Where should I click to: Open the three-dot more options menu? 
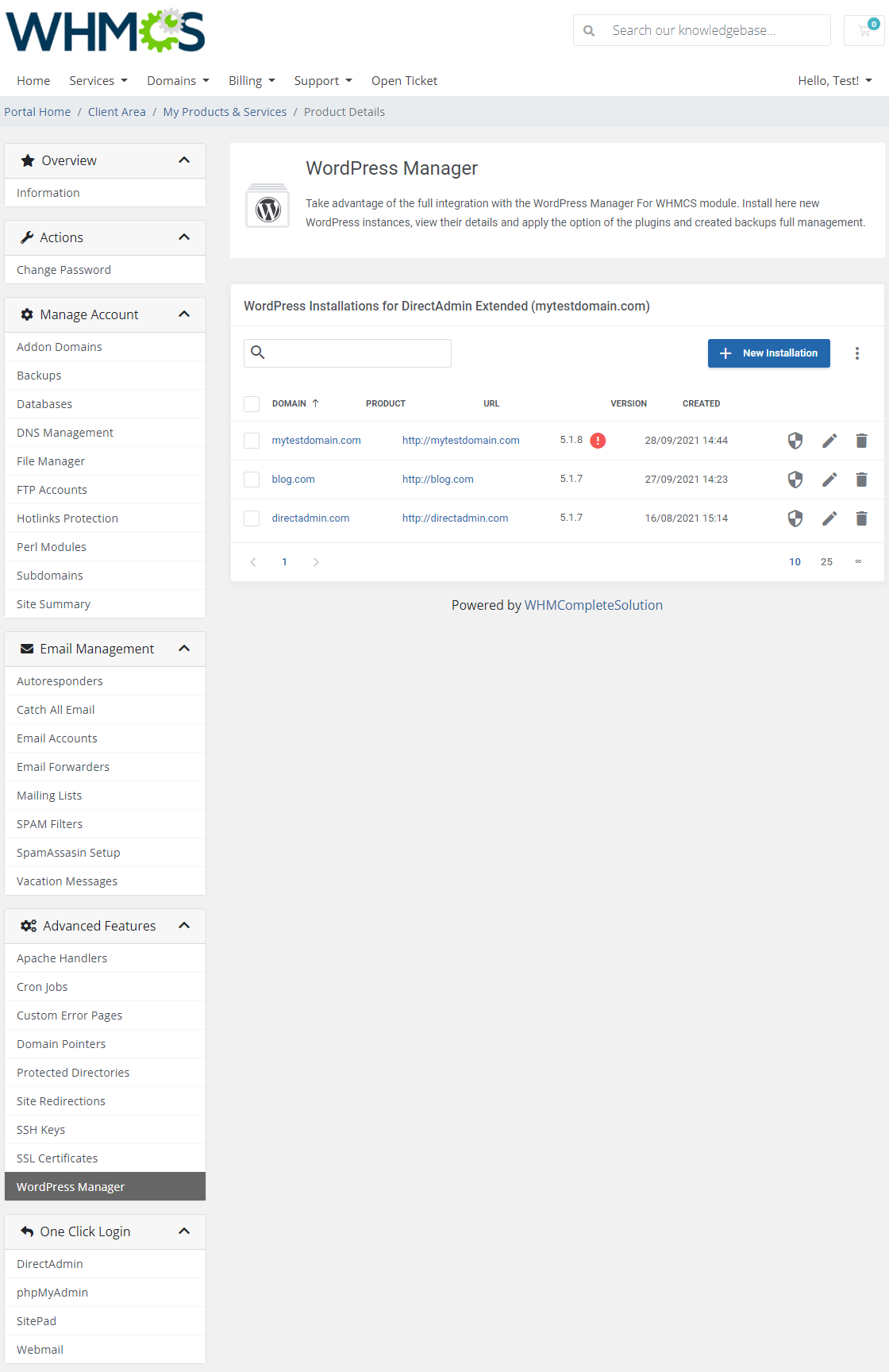click(x=857, y=353)
